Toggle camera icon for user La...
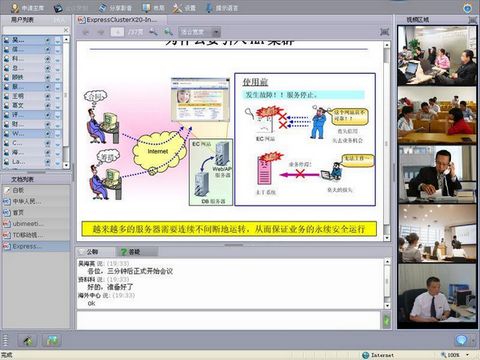The width and height of the screenshot is (480, 360). pos(48,162)
